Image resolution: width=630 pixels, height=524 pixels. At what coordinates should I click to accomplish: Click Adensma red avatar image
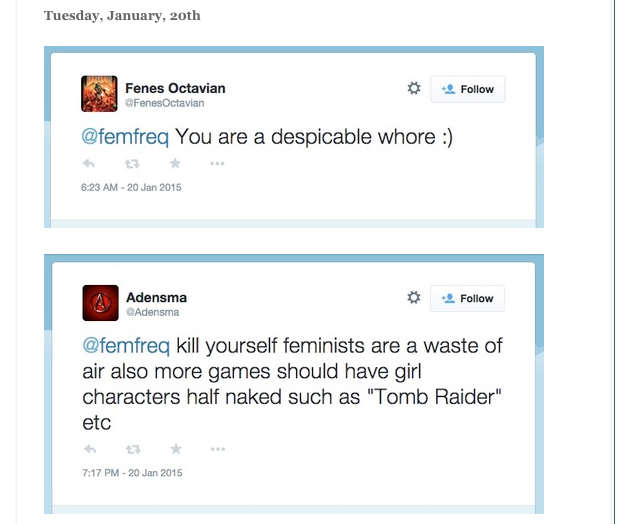click(100, 303)
